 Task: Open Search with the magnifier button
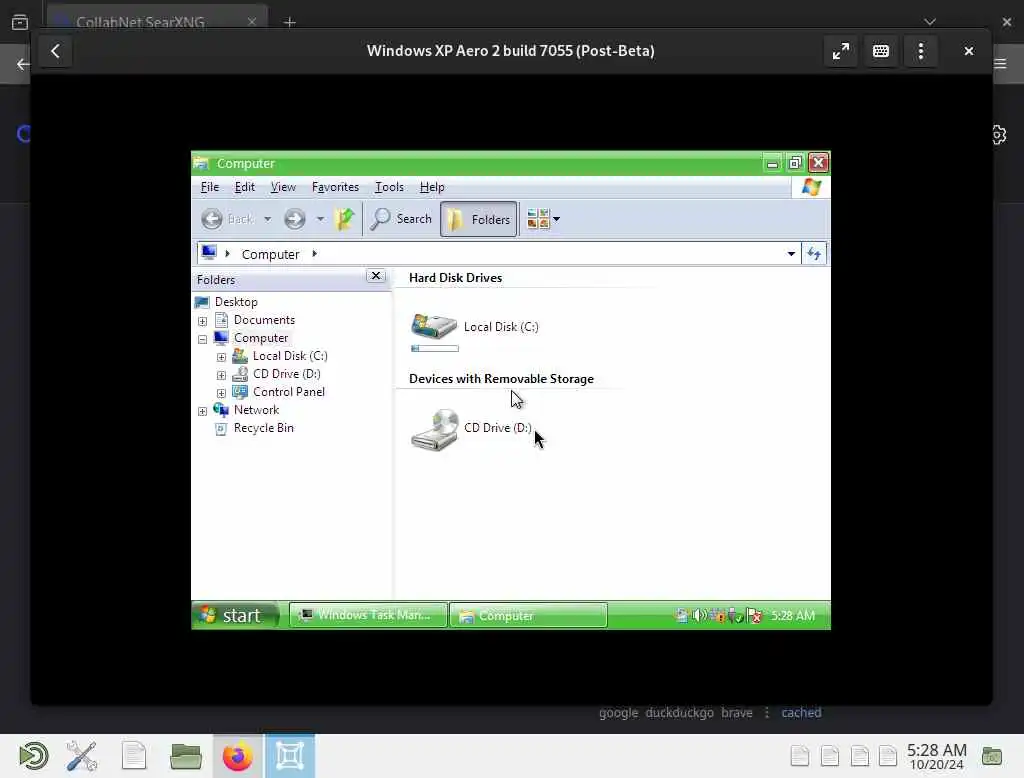pos(401,219)
